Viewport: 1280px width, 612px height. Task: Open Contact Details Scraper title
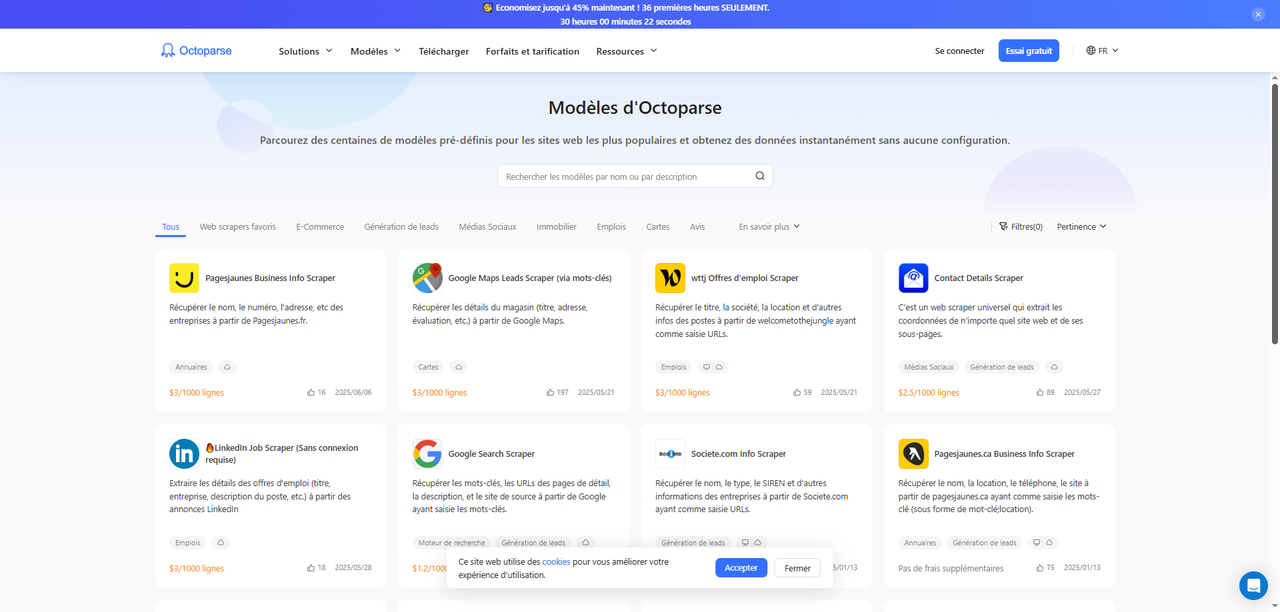click(979, 278)
